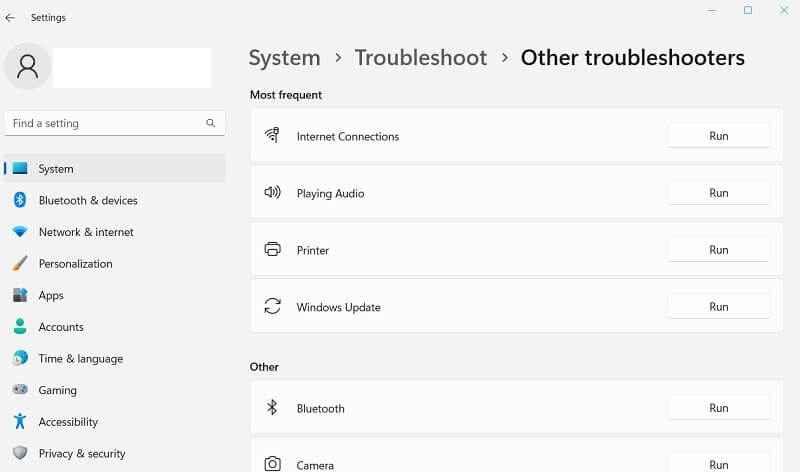The width and height of the screenshot is (800, 472).
Task: Open Accessibility settings
Action: click(115, 421)
